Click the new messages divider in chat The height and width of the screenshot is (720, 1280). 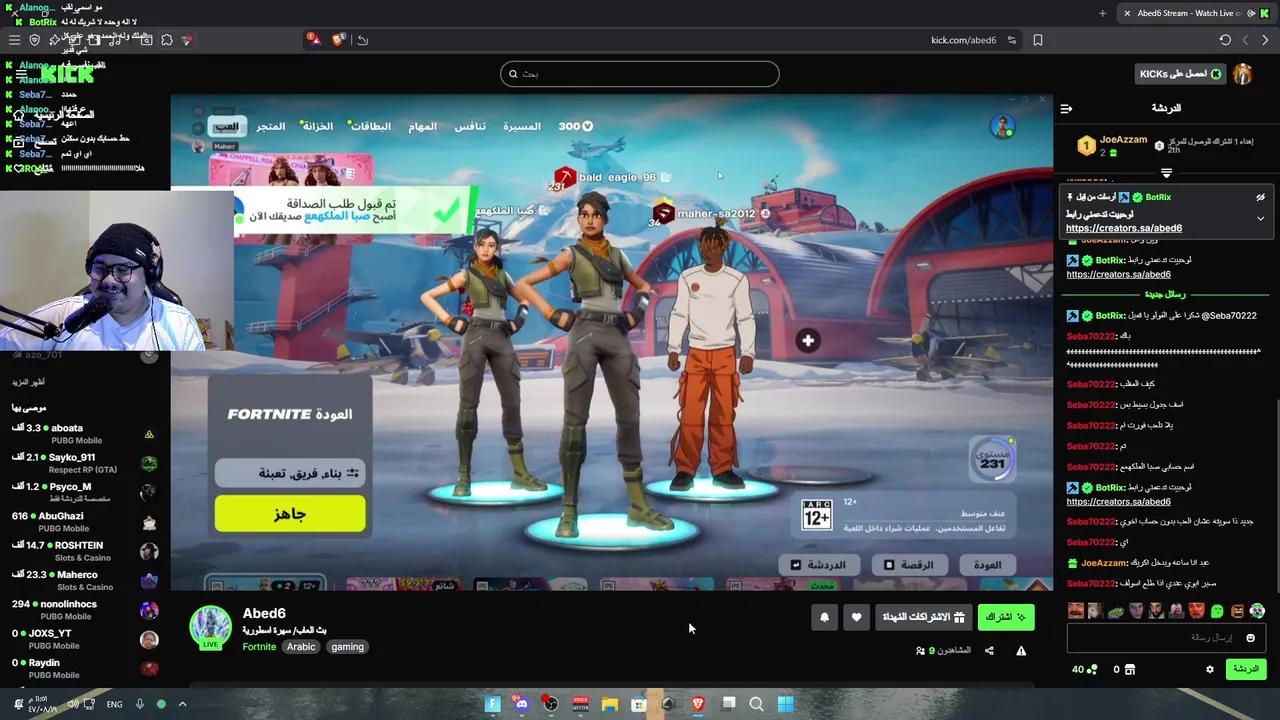1166,295
